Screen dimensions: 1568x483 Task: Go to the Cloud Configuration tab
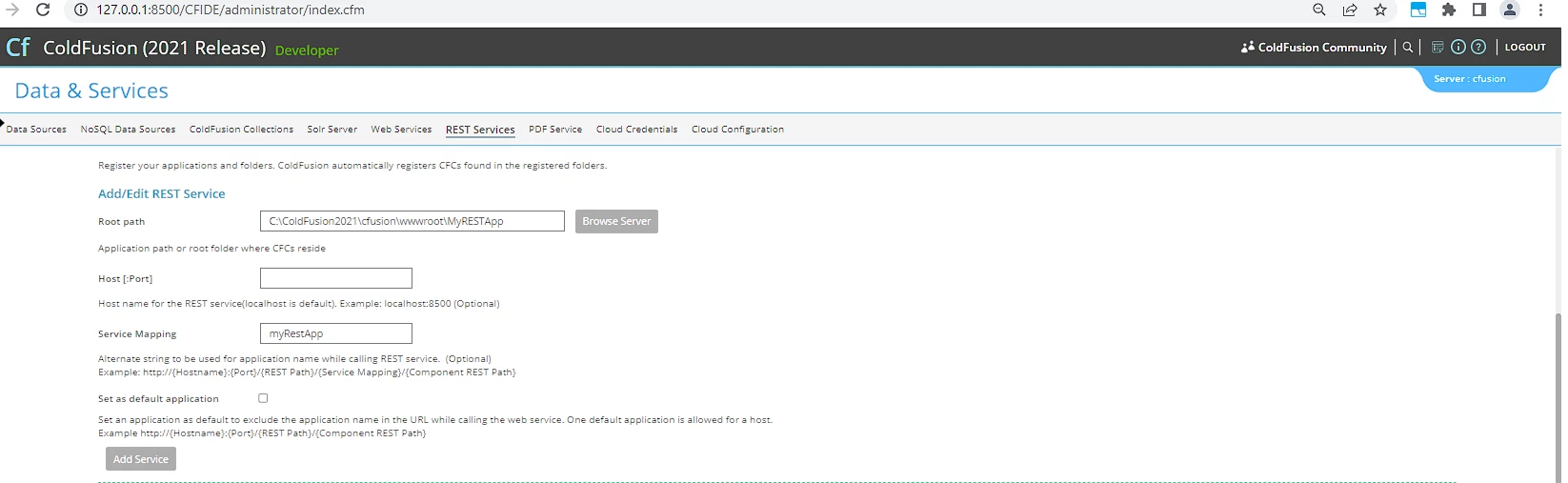(737, 130)
